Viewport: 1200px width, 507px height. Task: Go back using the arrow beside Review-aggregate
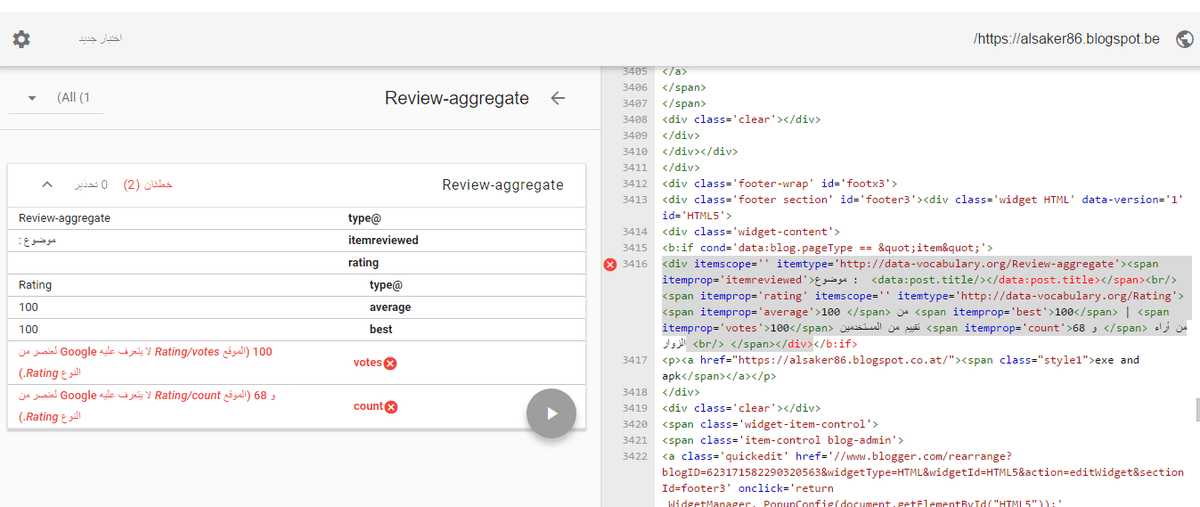(x=558, y=98)
